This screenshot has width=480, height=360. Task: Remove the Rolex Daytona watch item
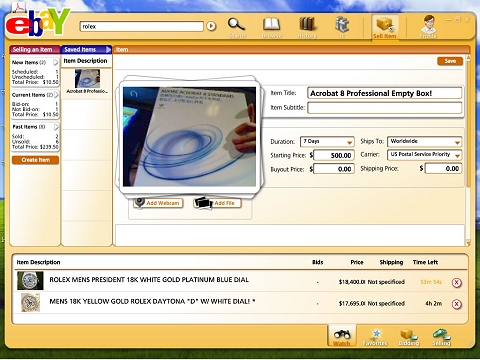tap(456, 304)
